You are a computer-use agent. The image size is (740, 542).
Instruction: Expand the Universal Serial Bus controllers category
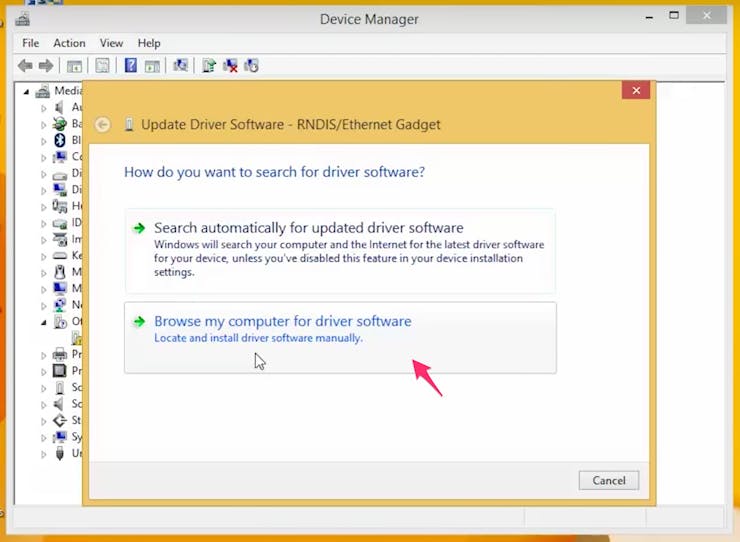click(43, 454)
